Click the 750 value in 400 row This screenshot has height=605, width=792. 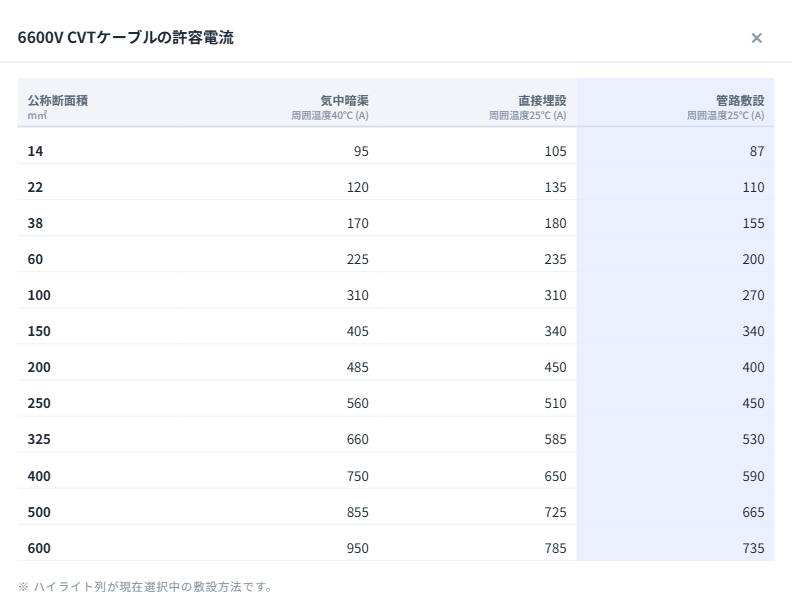click(358, 476)
